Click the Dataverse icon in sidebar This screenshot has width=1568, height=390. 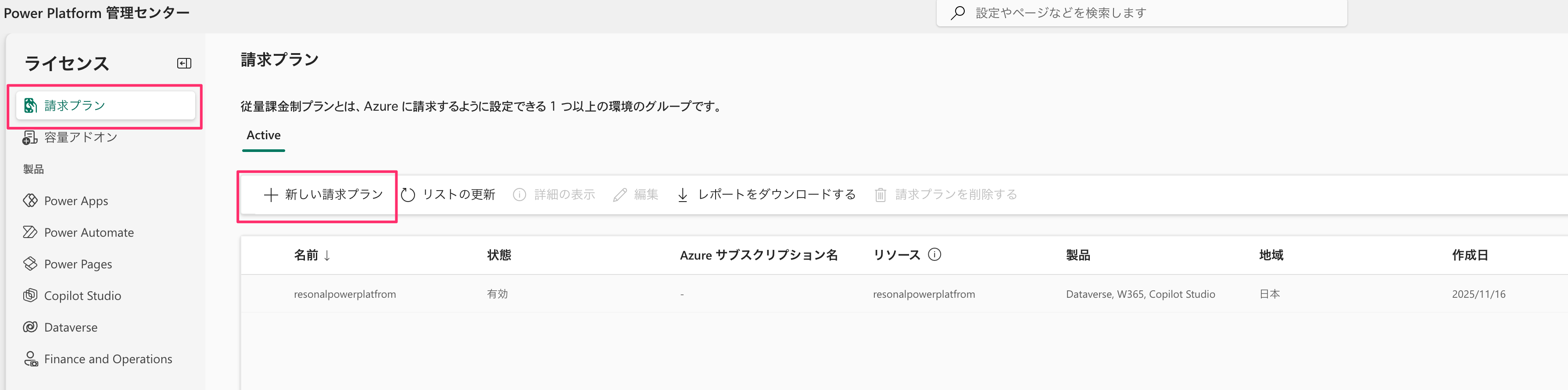click(x=30, y=327)
